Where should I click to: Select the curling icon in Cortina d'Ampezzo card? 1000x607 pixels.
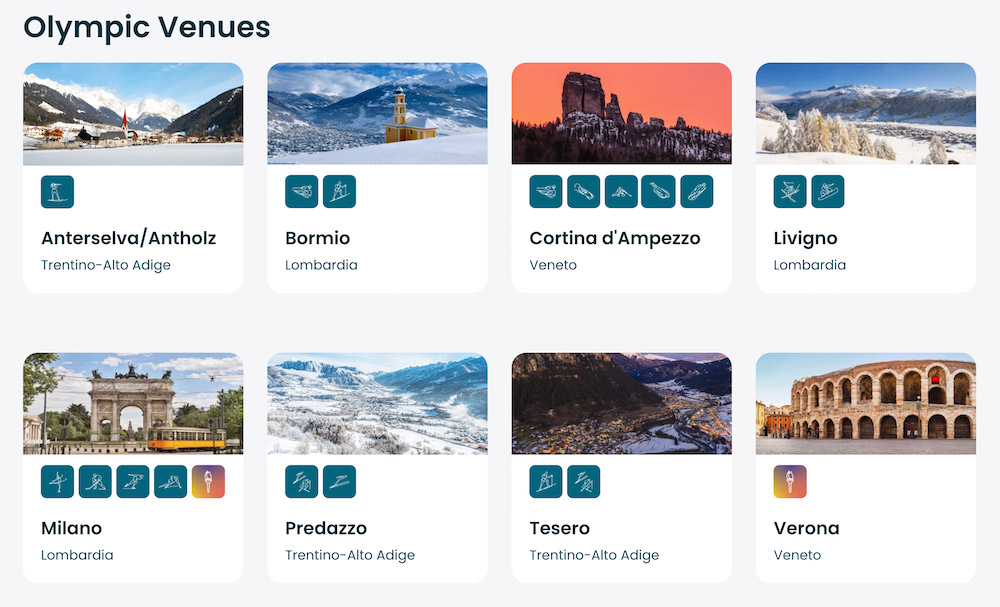click(620, 192)
